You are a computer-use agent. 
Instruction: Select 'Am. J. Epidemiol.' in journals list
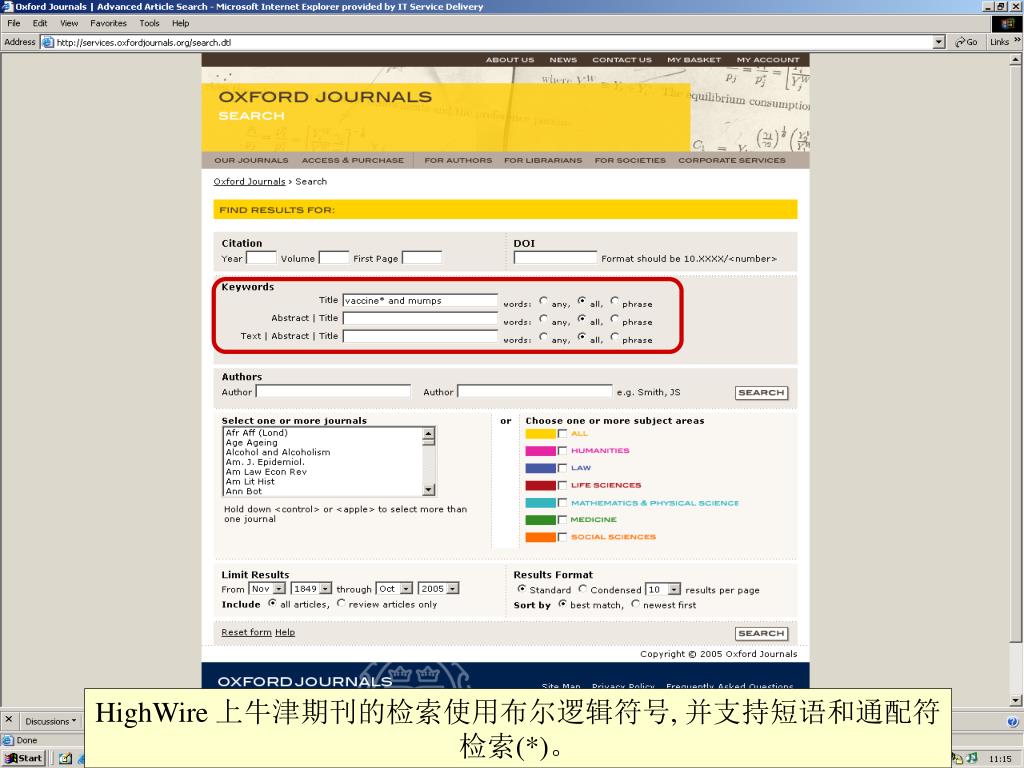coord(265,462)
